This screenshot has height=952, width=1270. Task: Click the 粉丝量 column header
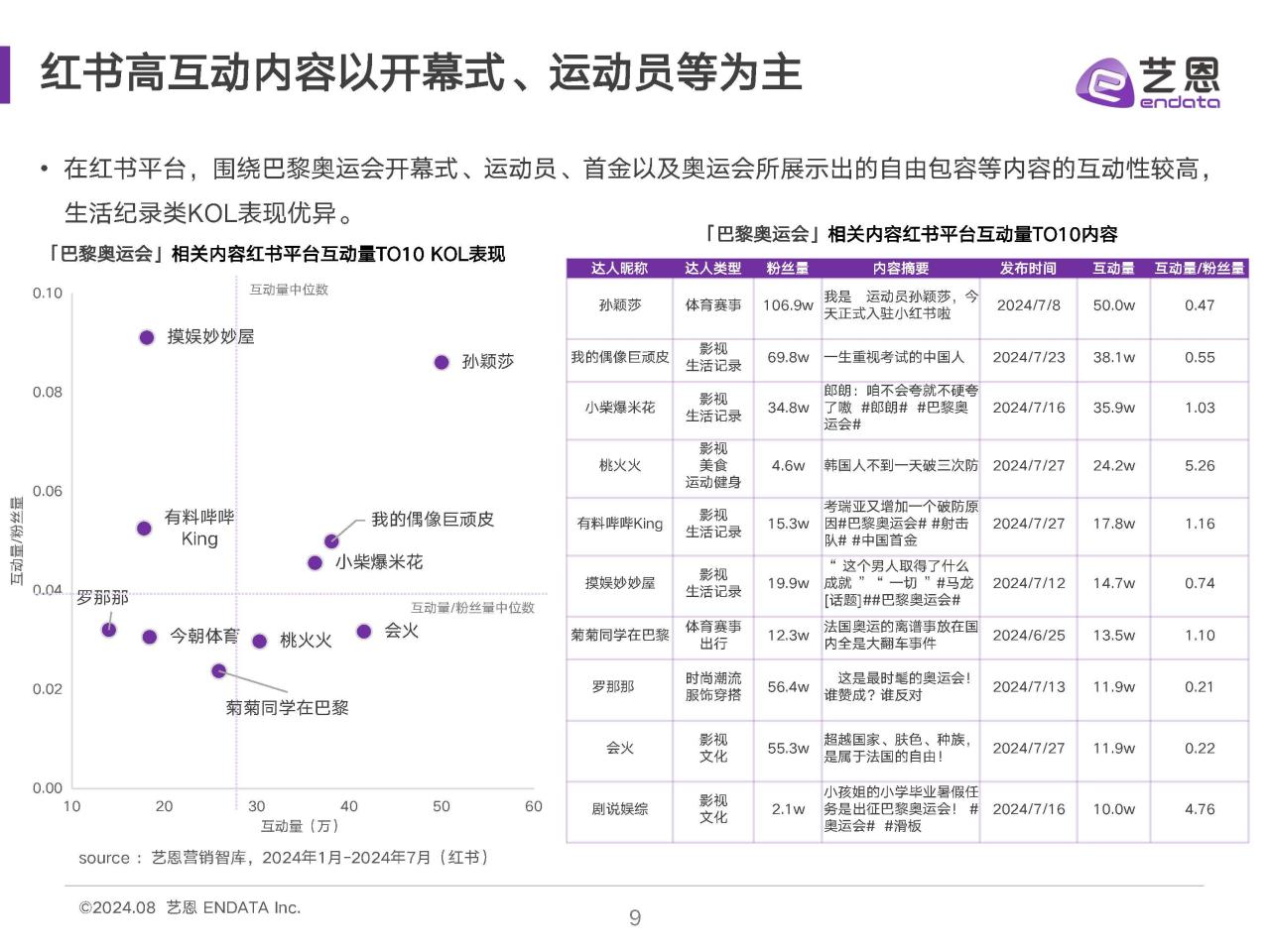point(788,268)
